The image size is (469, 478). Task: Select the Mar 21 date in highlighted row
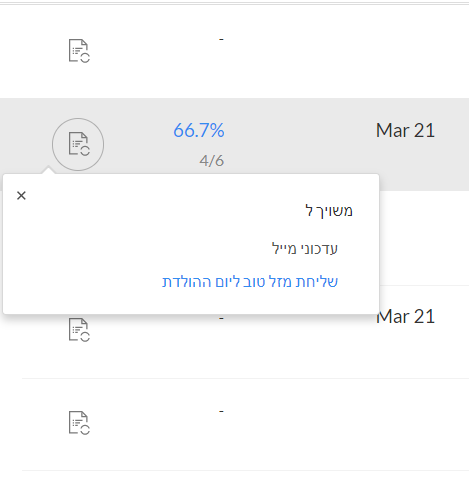point(405,130)
